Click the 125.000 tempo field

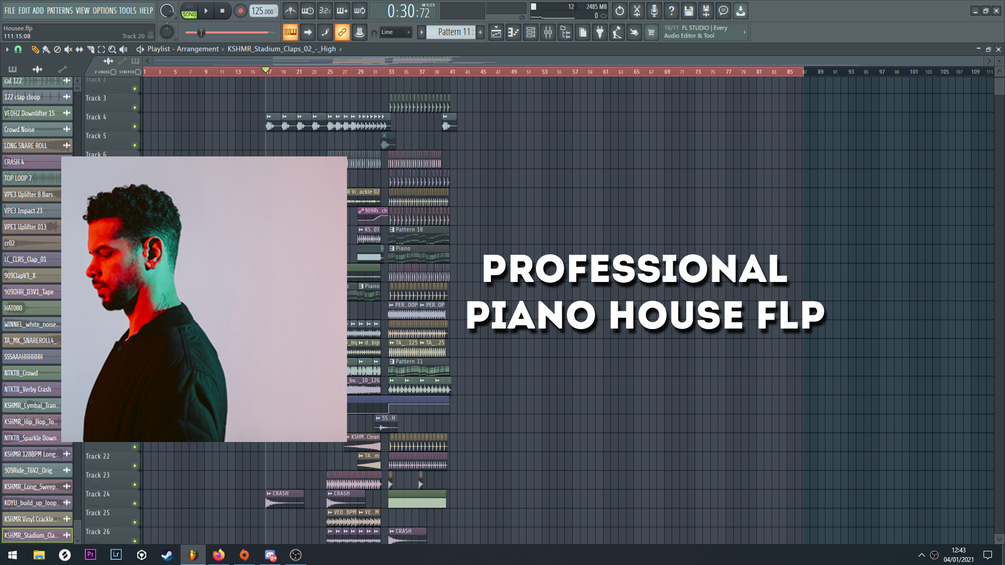tap(263, 12)
